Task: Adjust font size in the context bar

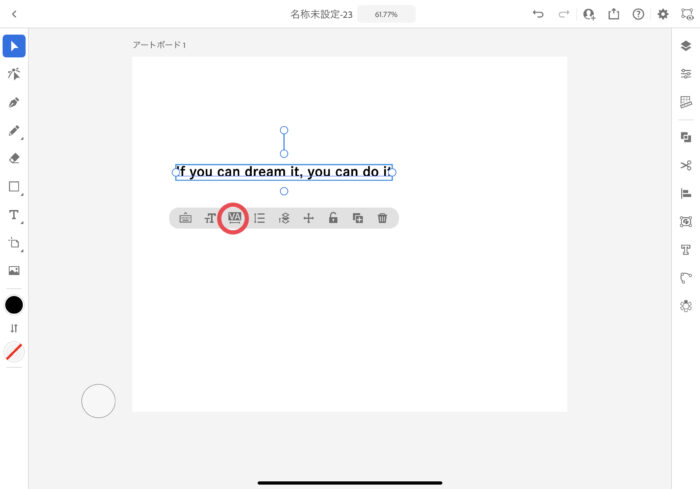Action: [210, 218]
